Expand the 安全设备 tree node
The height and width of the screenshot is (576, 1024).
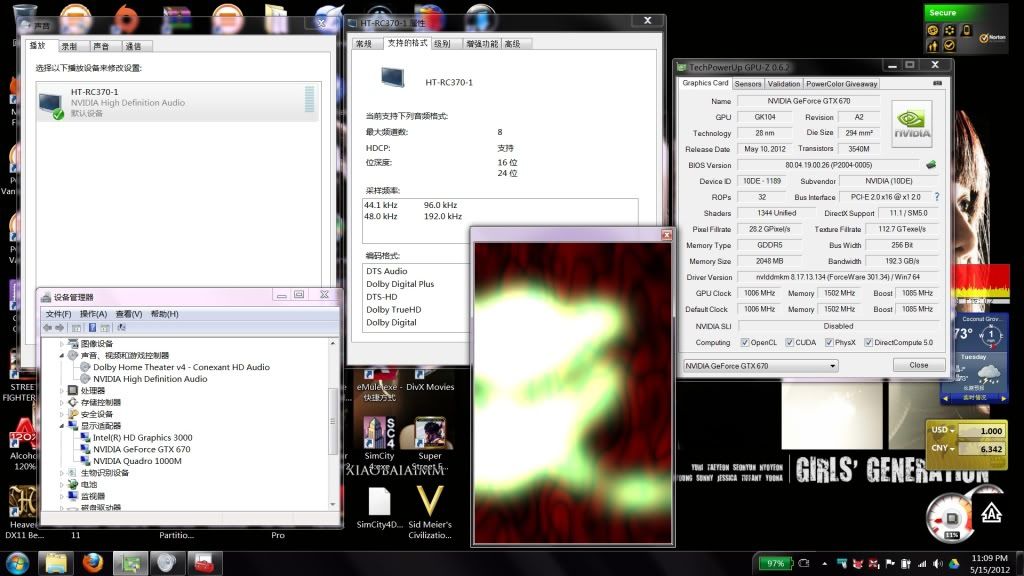click(62, 414)
